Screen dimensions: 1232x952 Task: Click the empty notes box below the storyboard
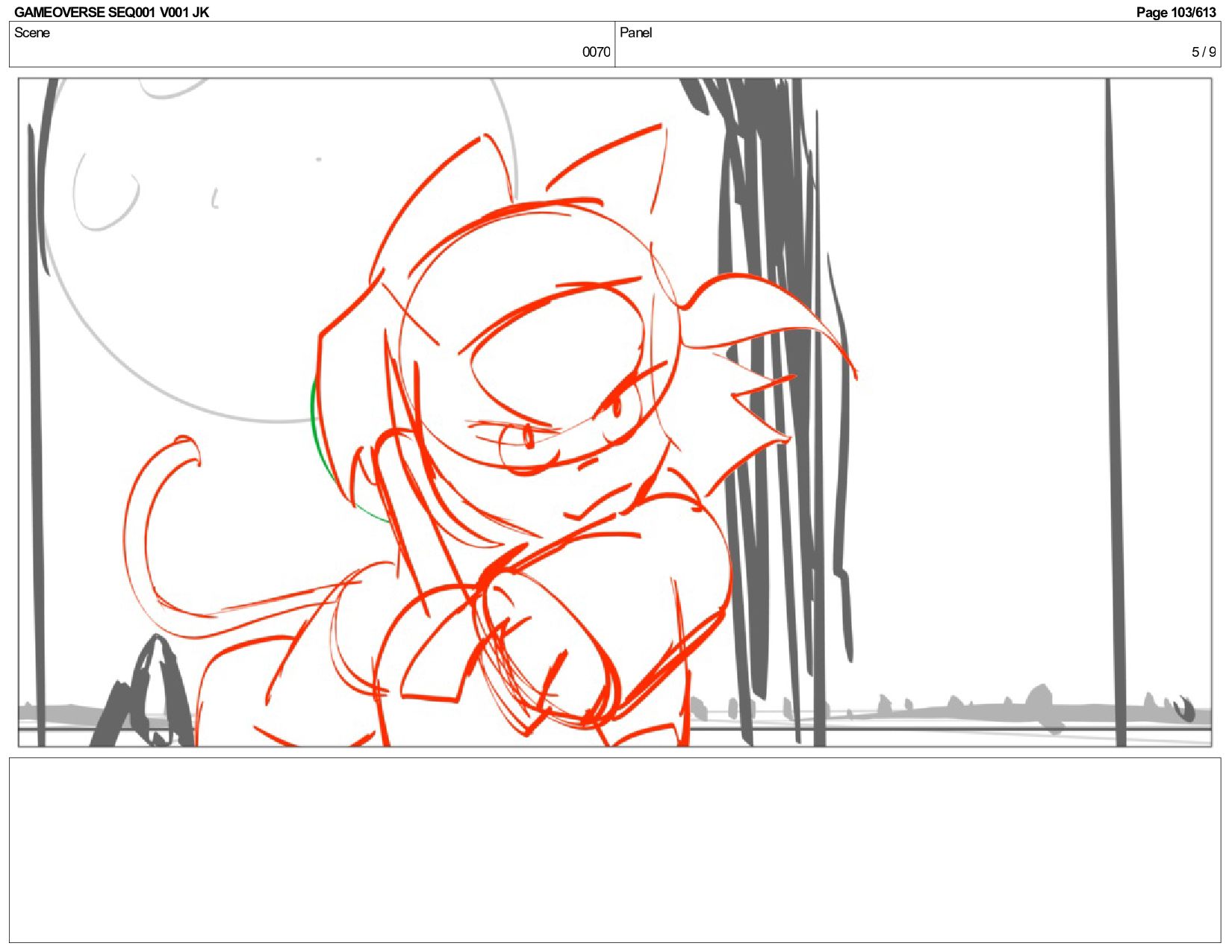615,850
